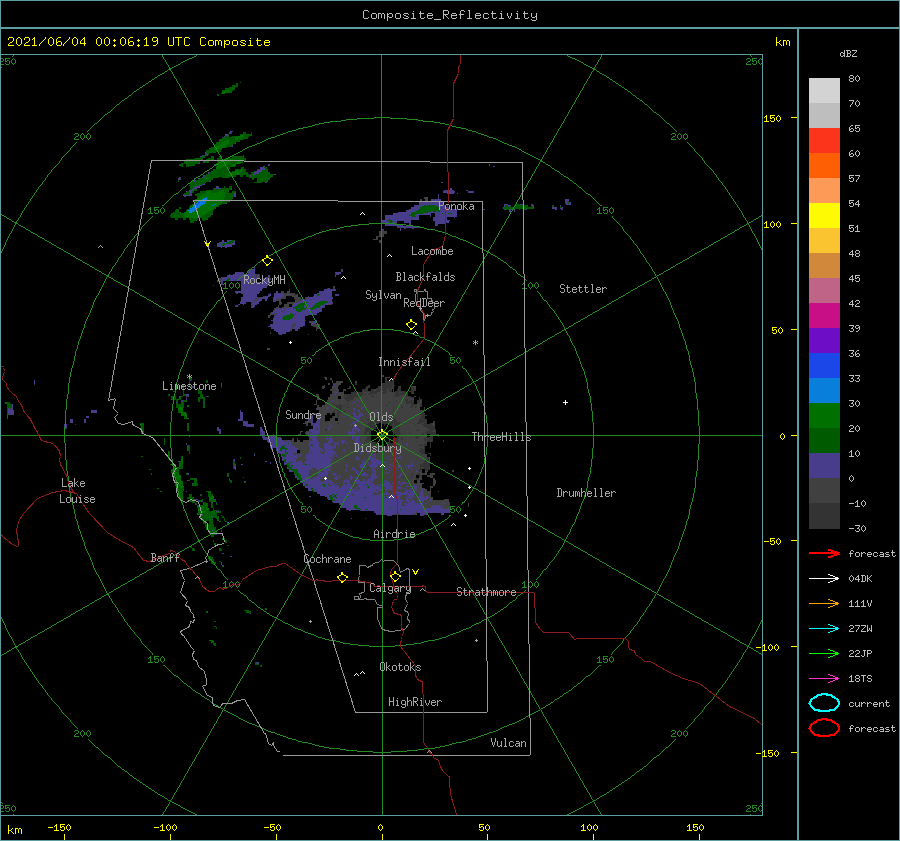
Task: Click the Composite_Reflectivity title text
Action: pyautogui.click(x=450, y=15)
